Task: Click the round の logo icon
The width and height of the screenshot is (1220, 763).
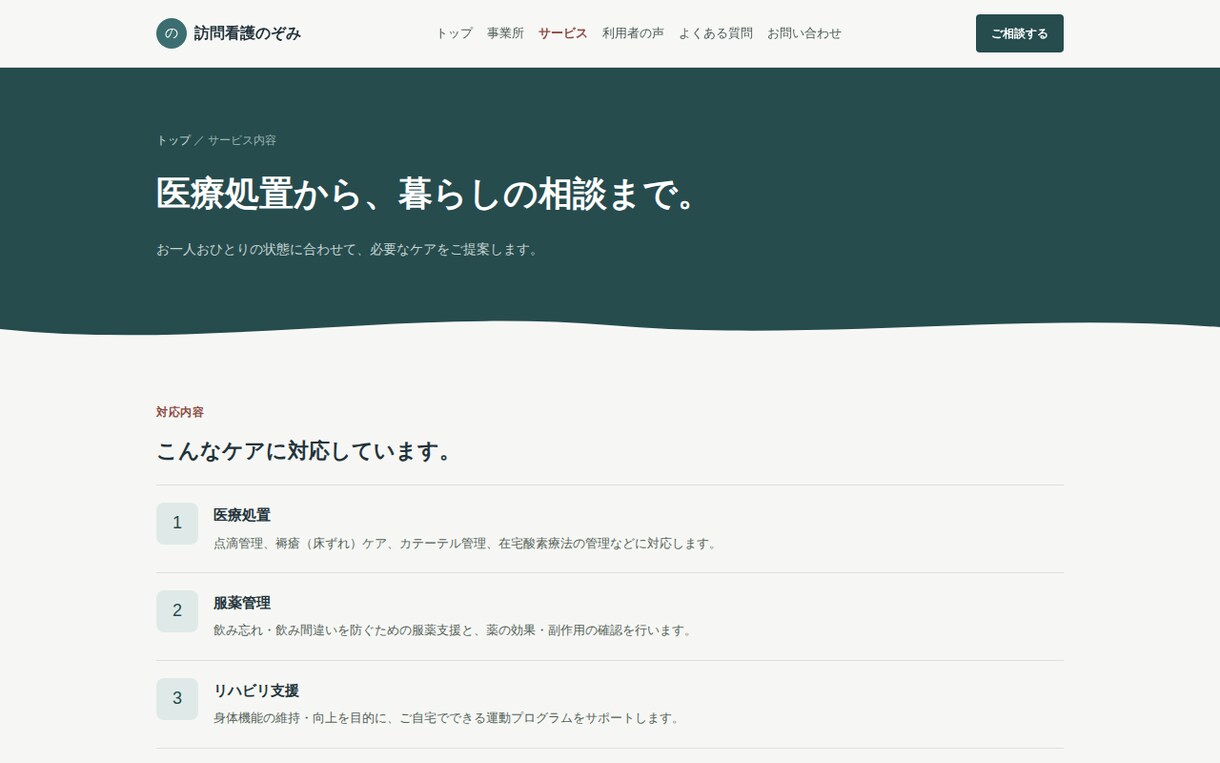Action: click(x=171, y=33)
